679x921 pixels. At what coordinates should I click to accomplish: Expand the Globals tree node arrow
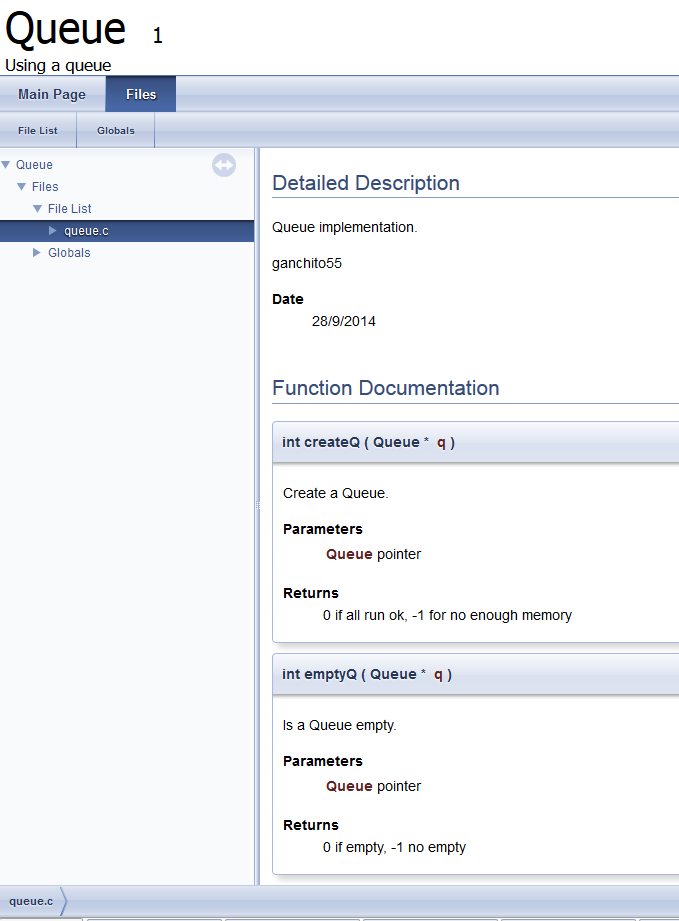tap(37, 253)
